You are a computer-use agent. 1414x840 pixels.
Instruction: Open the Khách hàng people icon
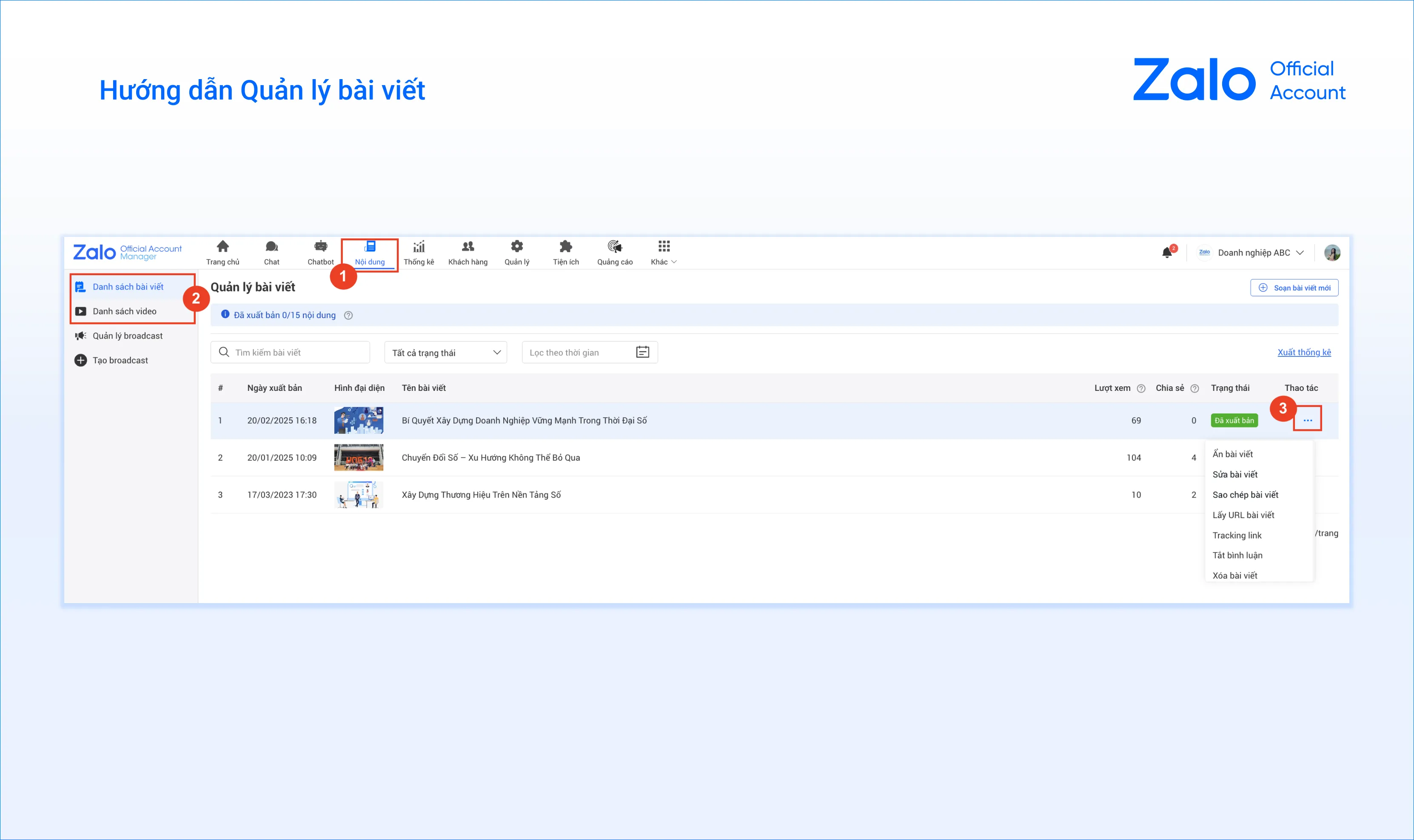[x=468, y=247]
